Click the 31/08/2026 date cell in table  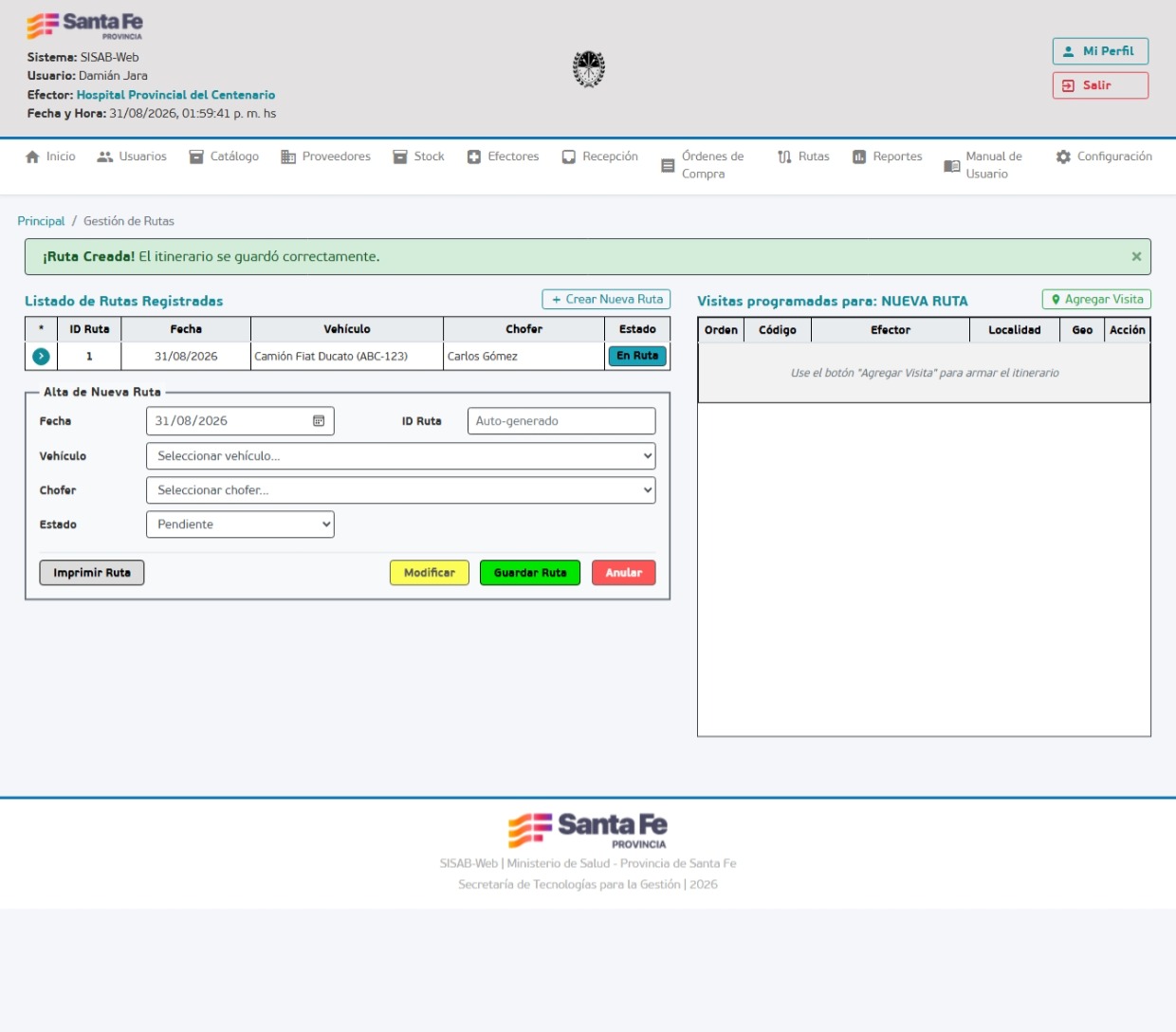tap(186, 357)
